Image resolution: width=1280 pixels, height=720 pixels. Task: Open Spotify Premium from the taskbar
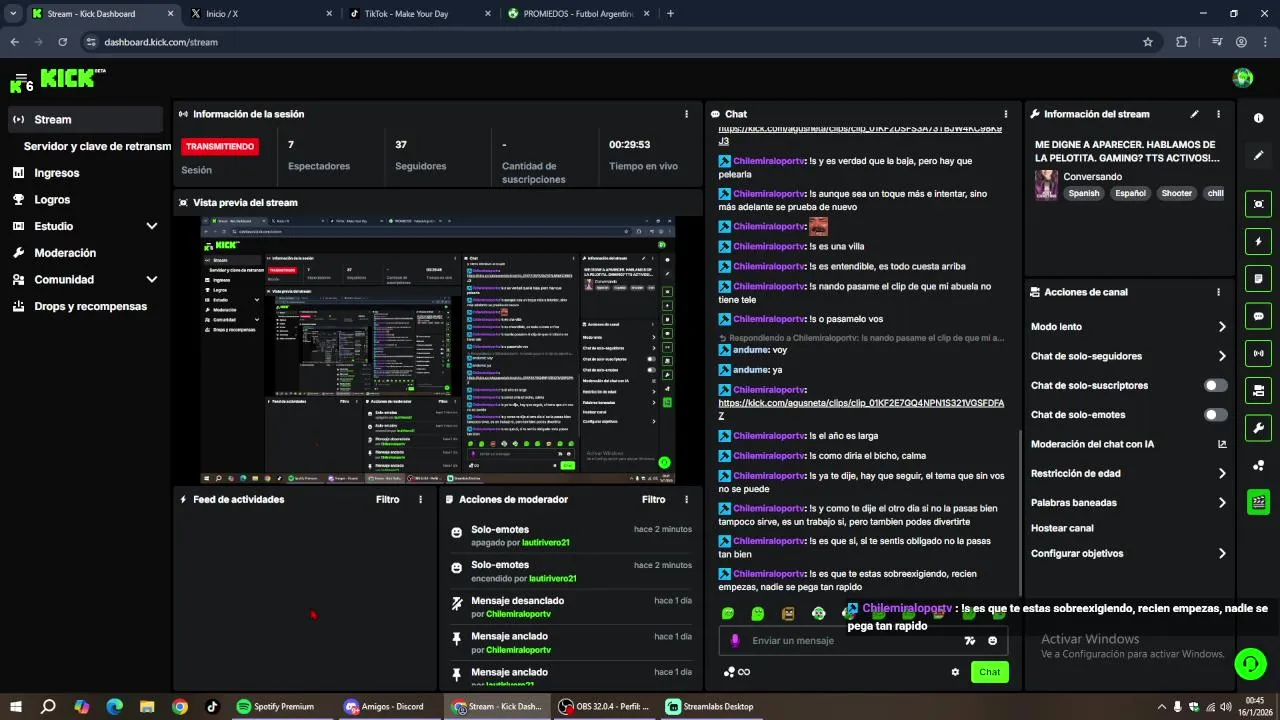[x=278, y=706]
